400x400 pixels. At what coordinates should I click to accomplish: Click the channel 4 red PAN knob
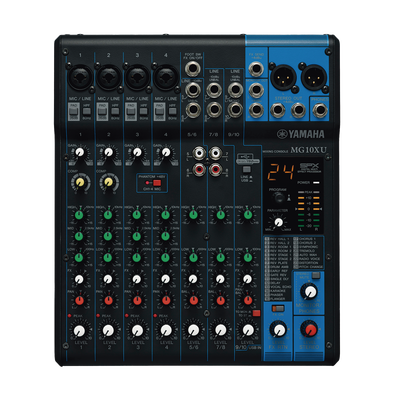pyautogui.click(x=165, y=300)
